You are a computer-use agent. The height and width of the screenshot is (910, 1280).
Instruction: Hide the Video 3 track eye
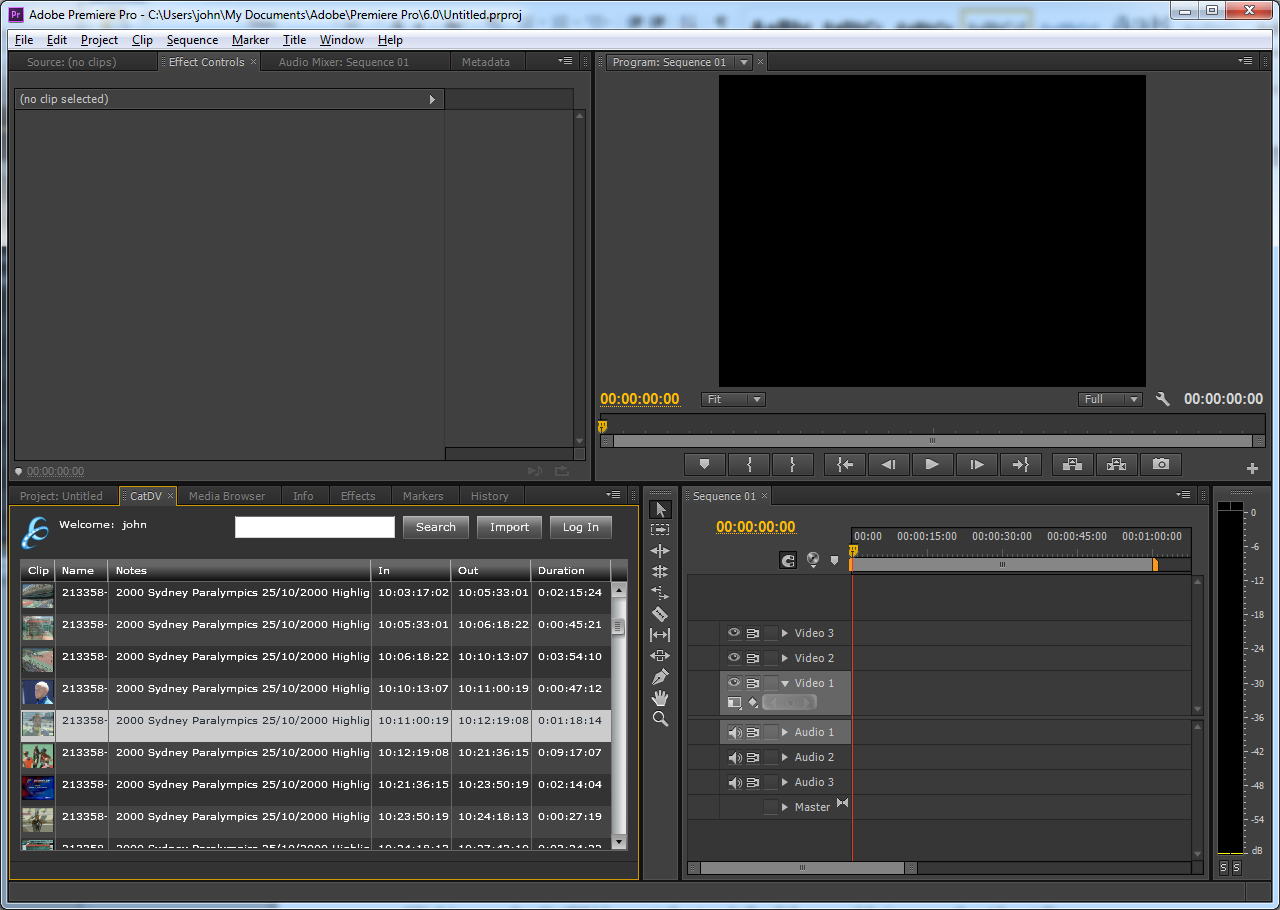734,633
